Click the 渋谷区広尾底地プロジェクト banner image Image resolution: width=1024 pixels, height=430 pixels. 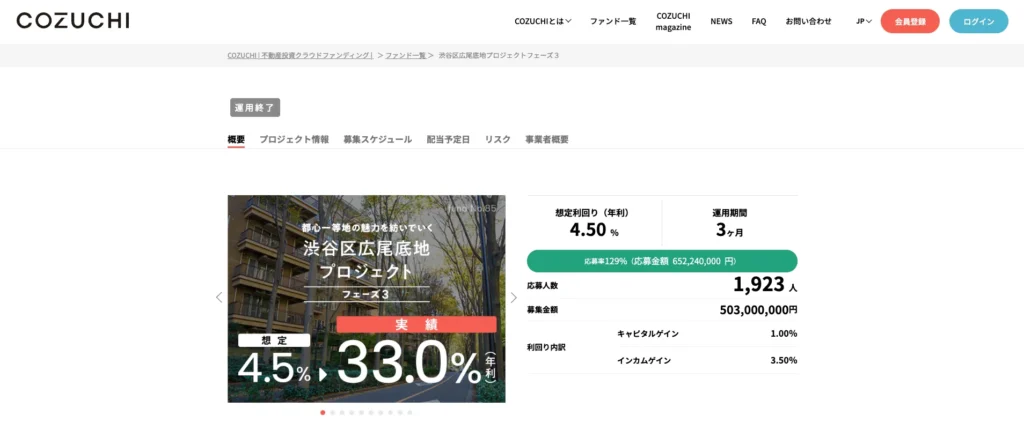click(366, 299)
